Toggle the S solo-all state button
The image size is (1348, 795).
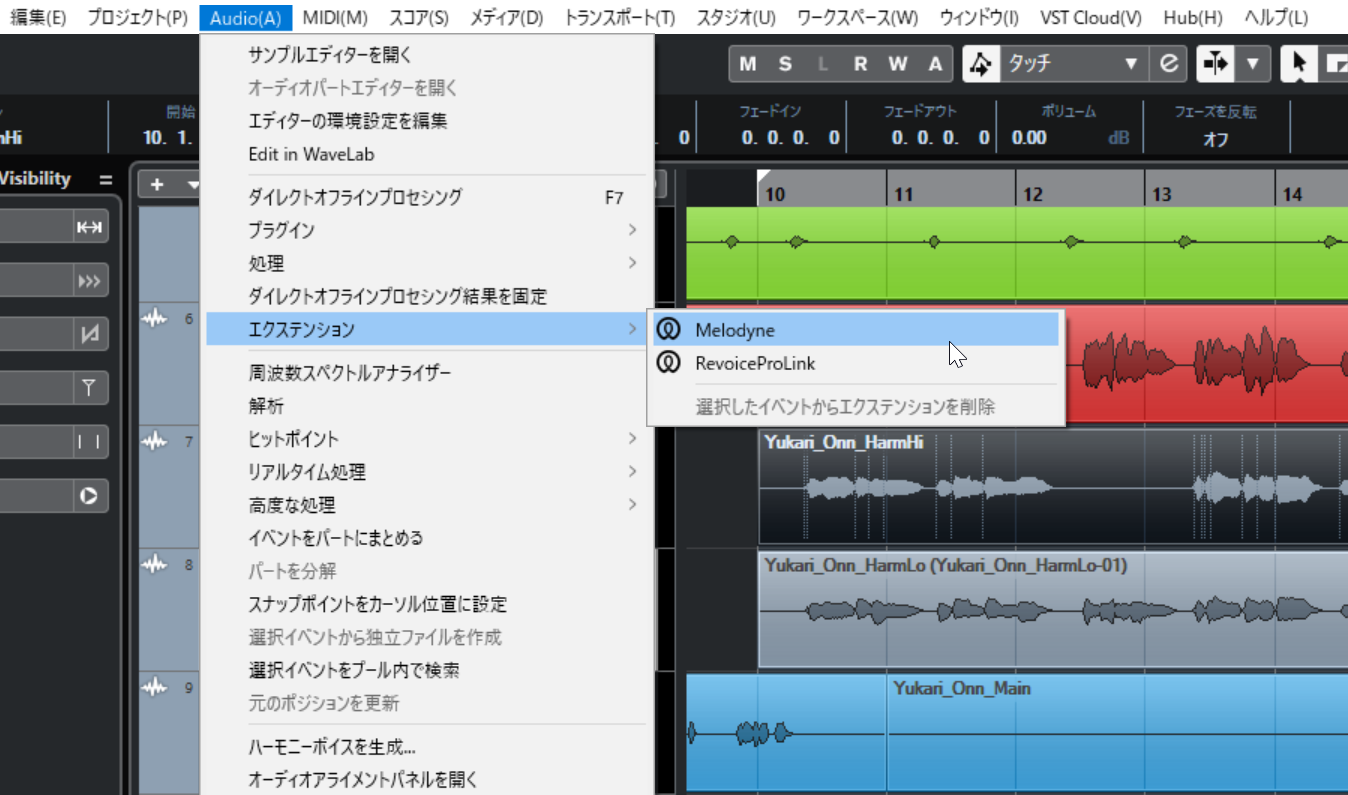[x=785, y=64]
